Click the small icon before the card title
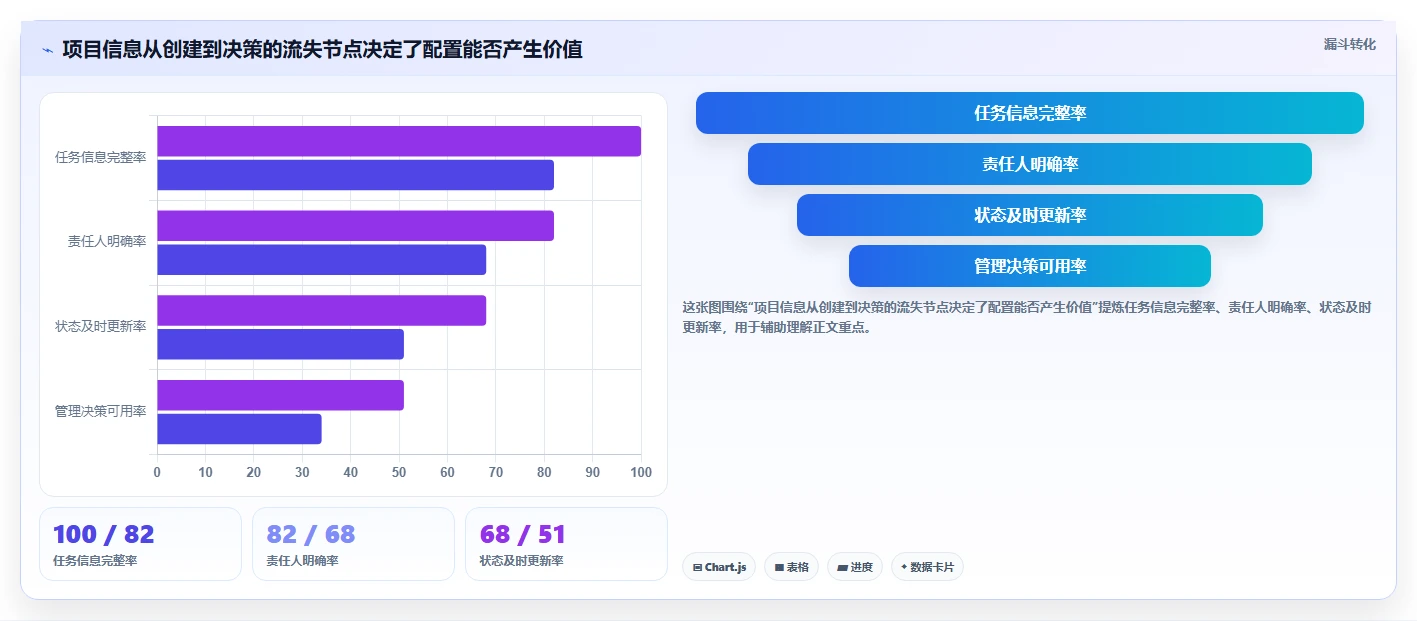Image resolution: width=1417 pixels, height=621 pixels. coord(47,50)
